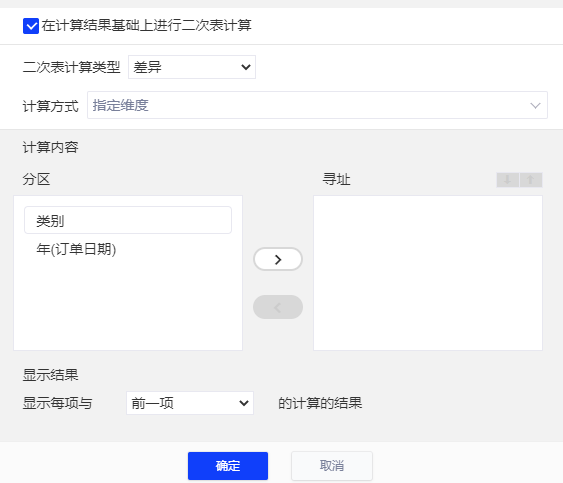Select 类别 in the 分区 list
Viewport: 563px width, 483px height.
pyautogui.click(x=128, y=220)
